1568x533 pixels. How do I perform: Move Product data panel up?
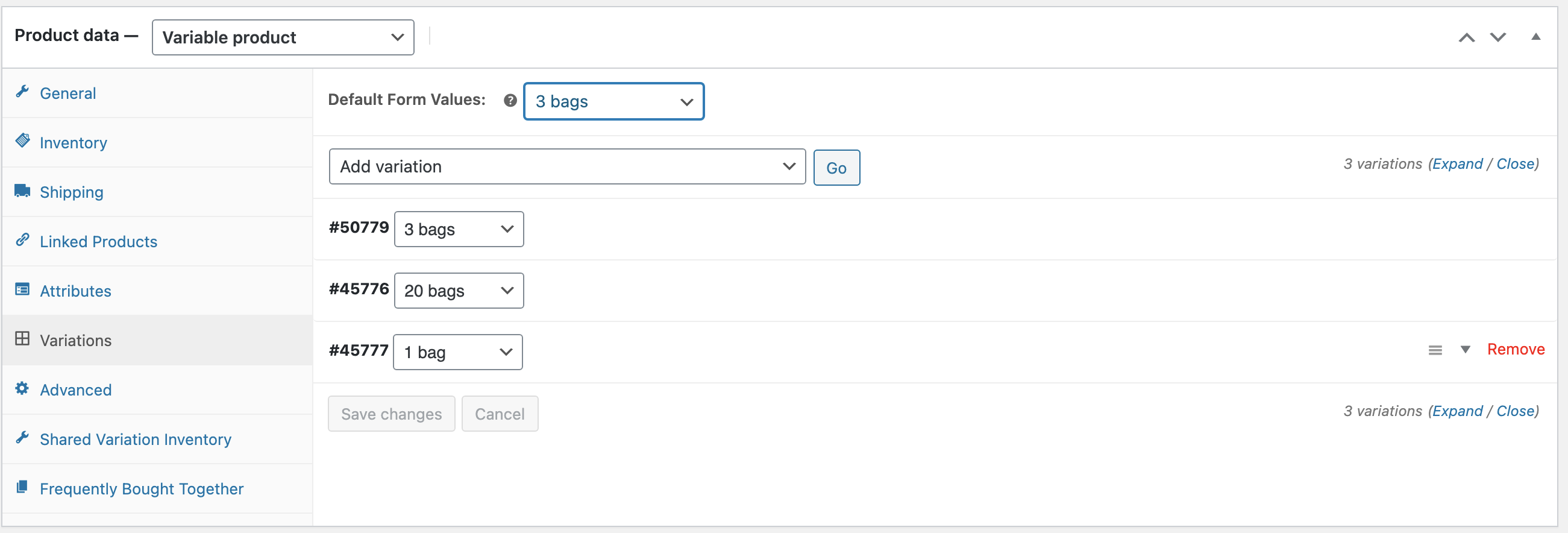tap(1466, 38)
